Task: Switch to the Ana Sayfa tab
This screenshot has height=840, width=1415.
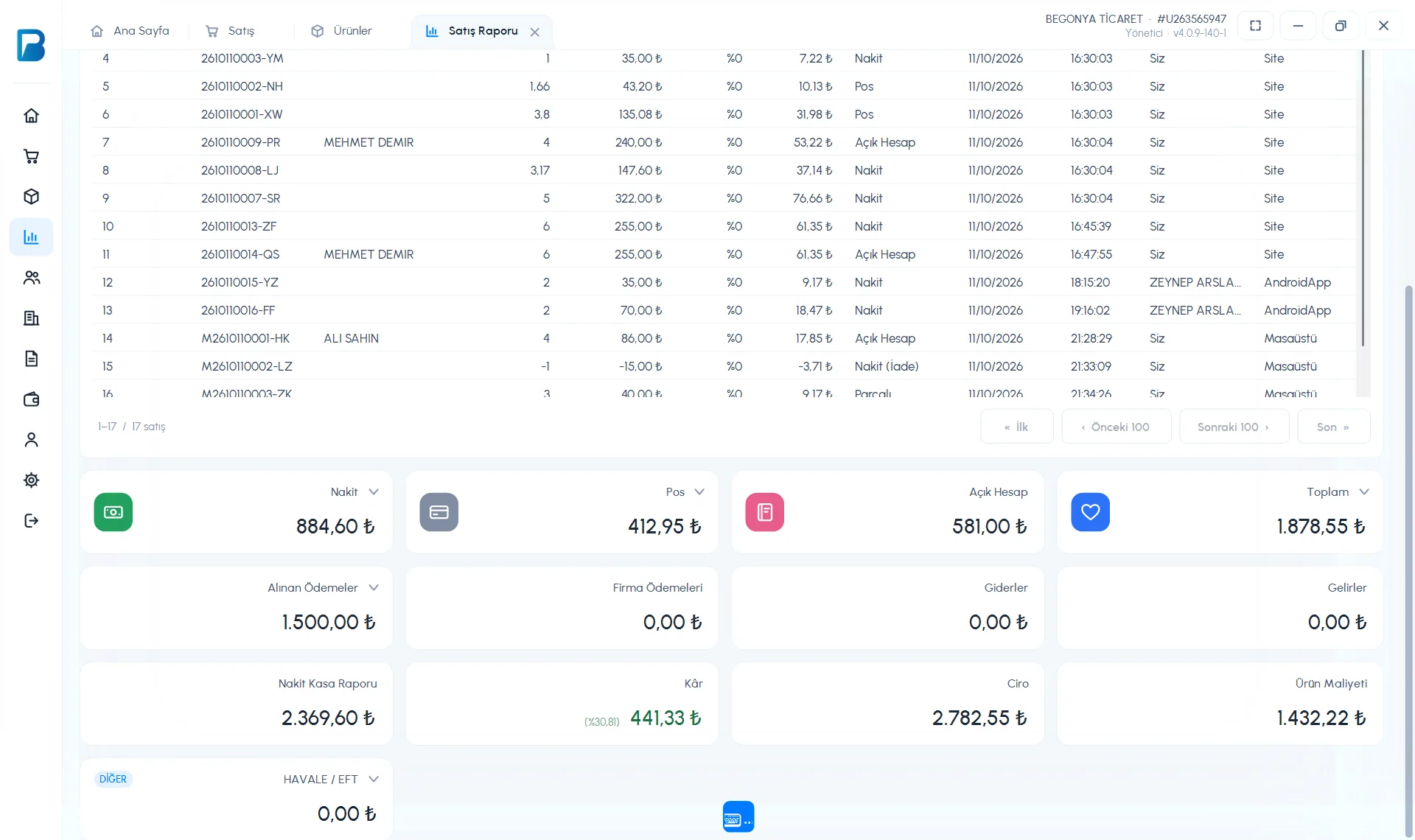Action: coord(130,31)
